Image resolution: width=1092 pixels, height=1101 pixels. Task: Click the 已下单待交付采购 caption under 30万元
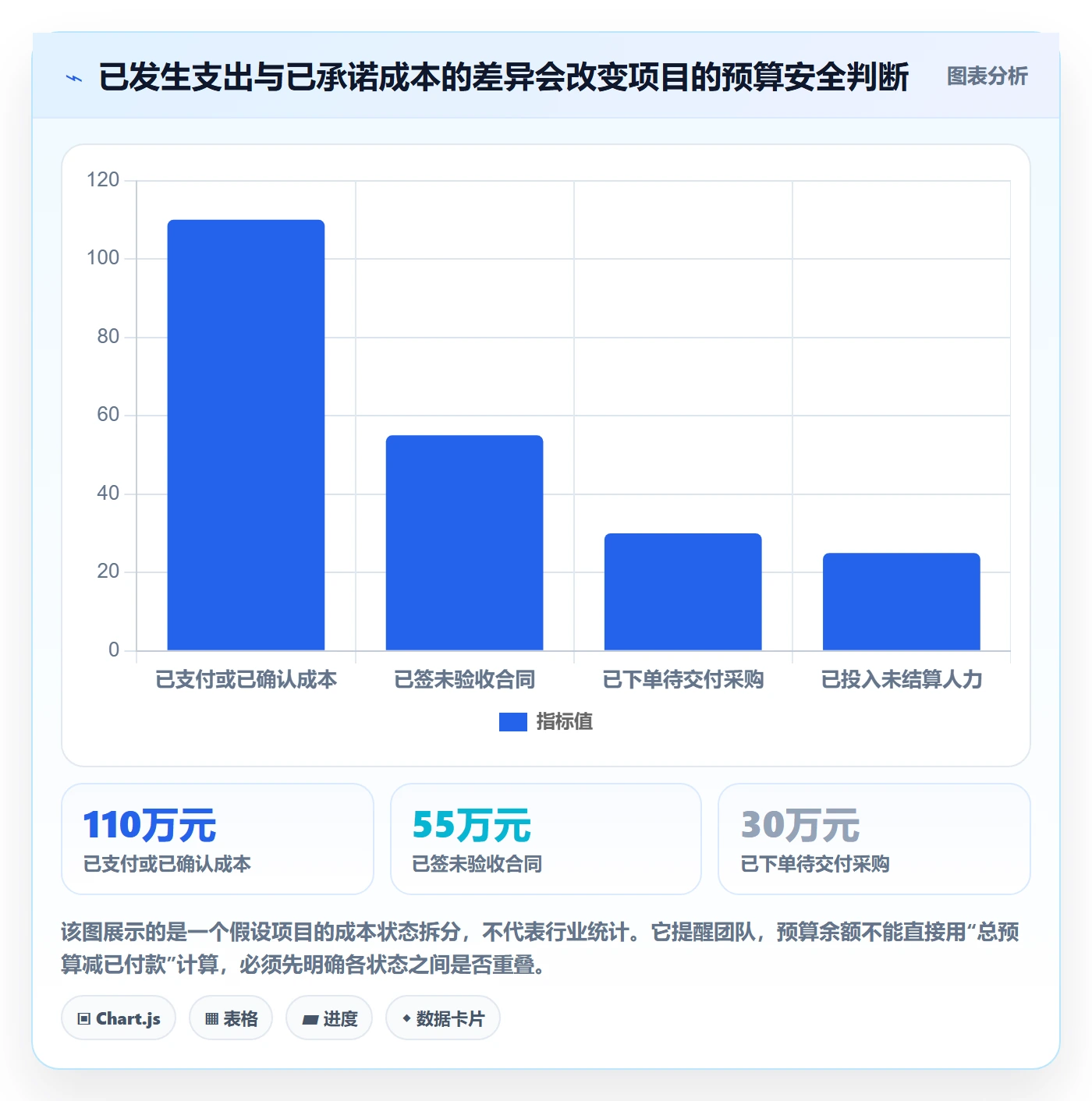[815, 864]
